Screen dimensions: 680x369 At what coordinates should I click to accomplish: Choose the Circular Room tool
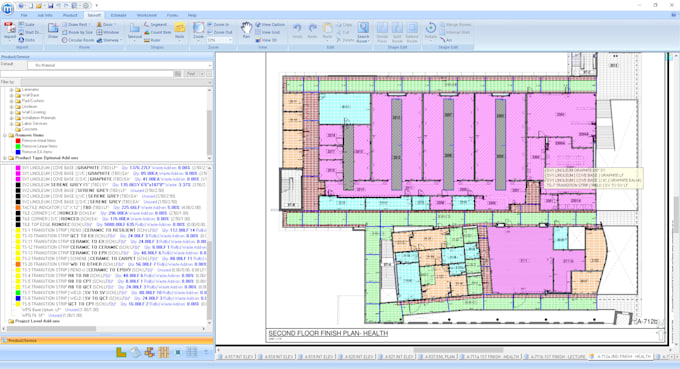(x=77, y=40)
